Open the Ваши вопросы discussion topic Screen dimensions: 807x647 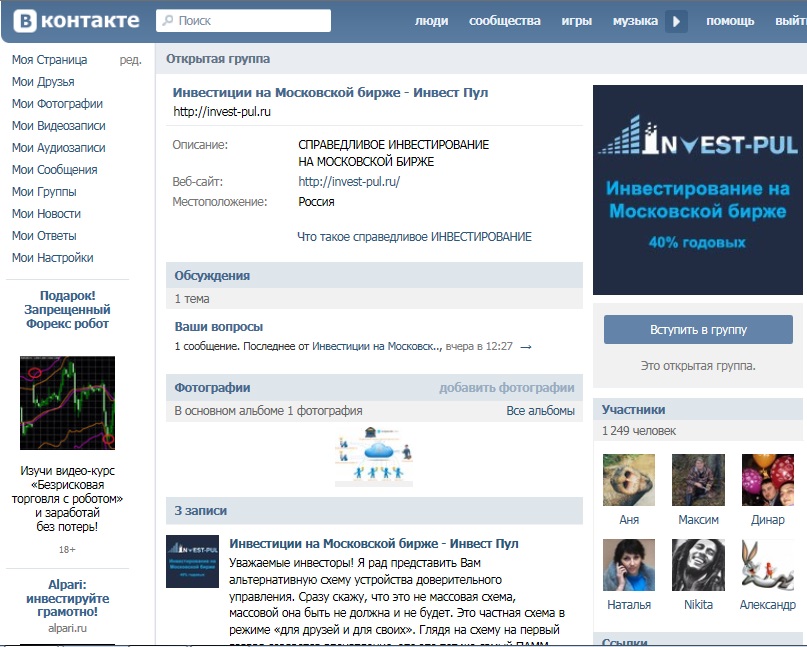pos(219,327)
